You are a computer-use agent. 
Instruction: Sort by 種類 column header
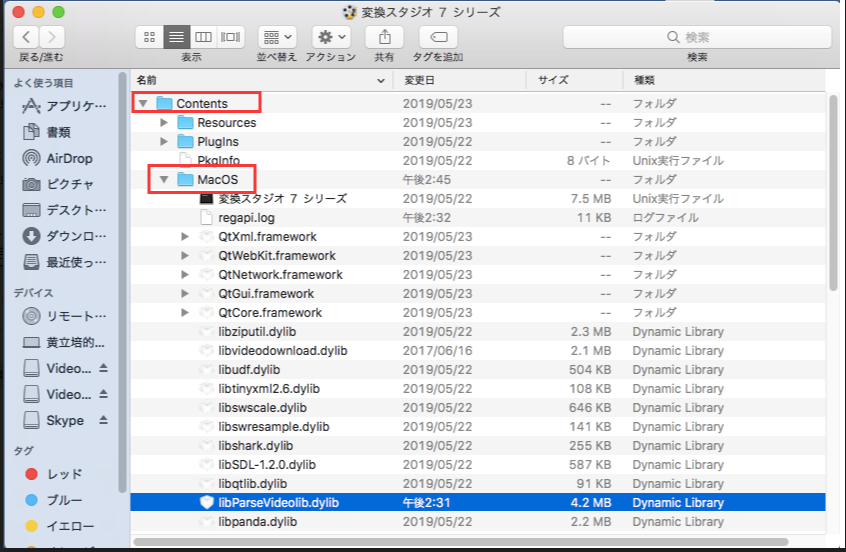tap(724, 80)
